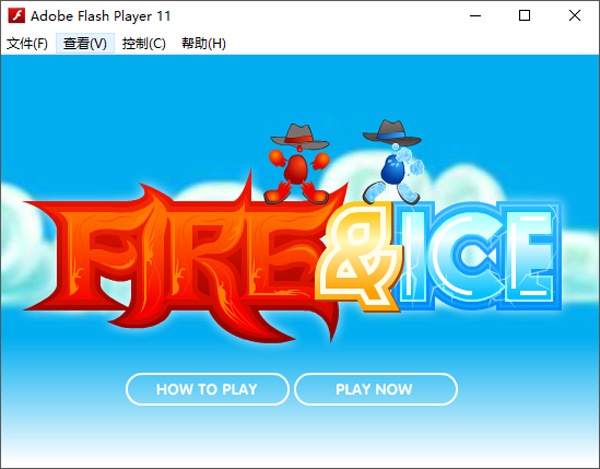Click the ice character's blue-banded hat
This screenshot has height=469, width=600.
point(392,132)
